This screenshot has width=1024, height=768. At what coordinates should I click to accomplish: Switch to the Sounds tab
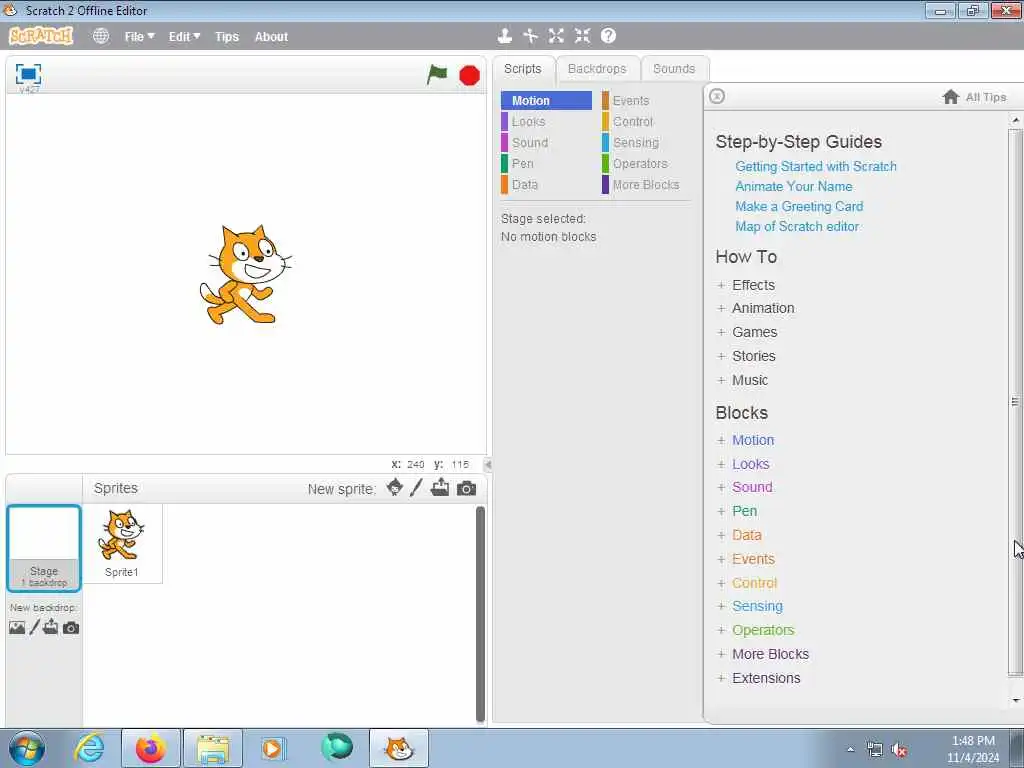(674, 69)
